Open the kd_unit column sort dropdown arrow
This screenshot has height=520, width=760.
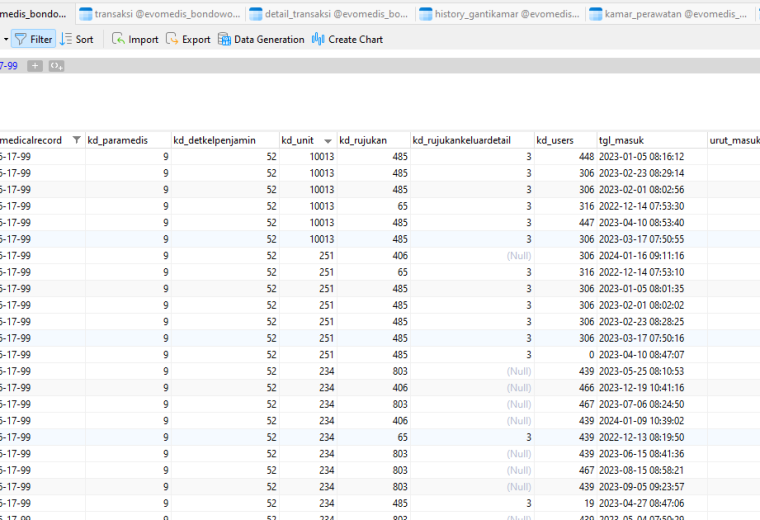(328, 141)
